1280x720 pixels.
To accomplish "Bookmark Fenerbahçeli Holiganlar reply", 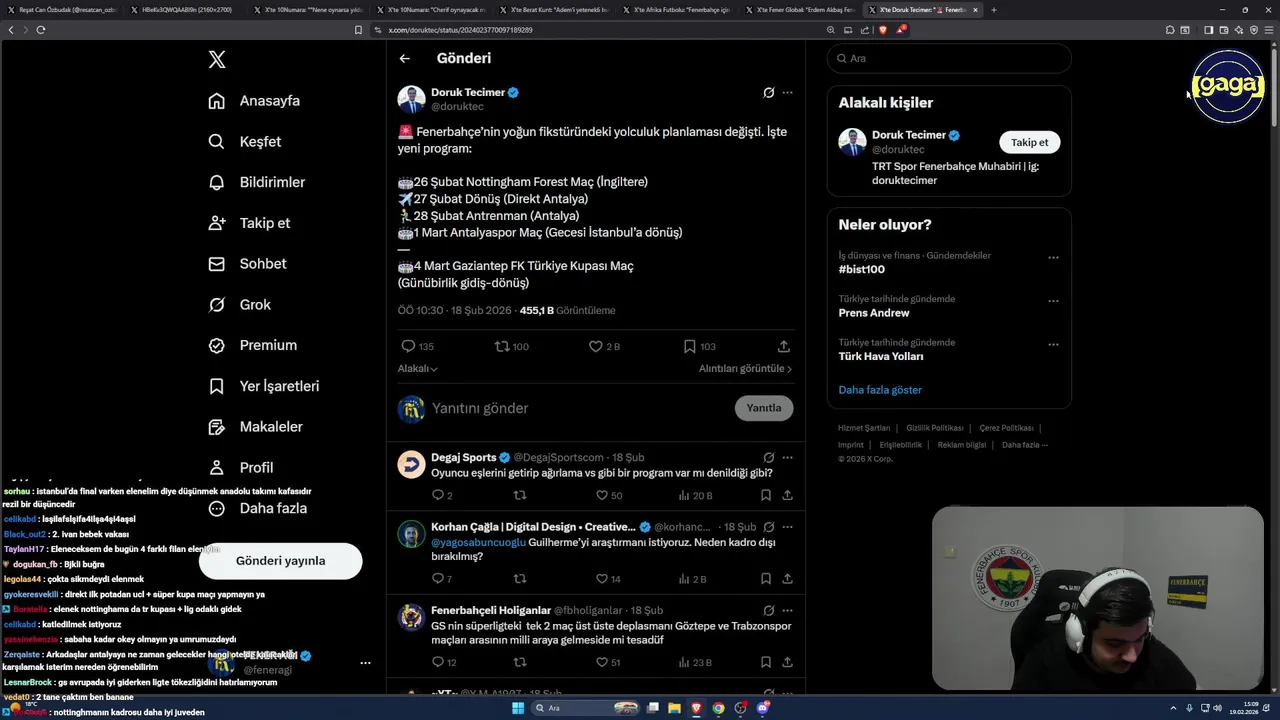I will pos(766,662).
